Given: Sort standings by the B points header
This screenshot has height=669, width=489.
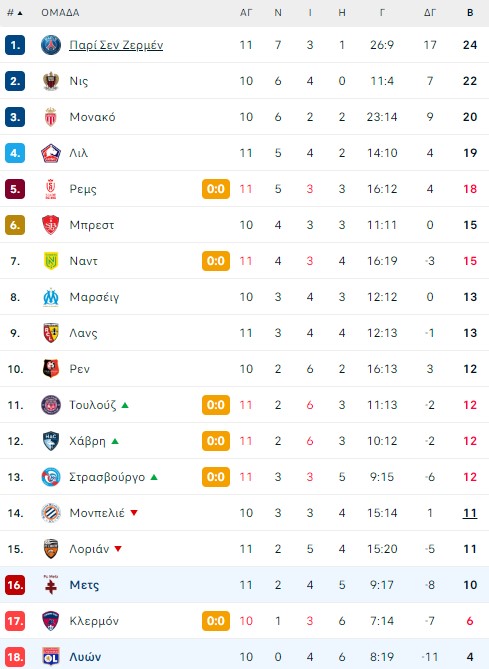Looking at the screenshot, I should pos(470,13).
